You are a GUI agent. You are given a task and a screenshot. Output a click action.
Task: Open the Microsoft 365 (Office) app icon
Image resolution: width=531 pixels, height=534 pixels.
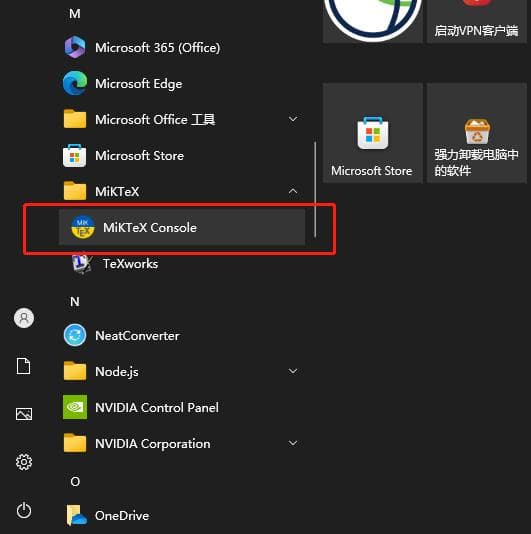(75, 47)
